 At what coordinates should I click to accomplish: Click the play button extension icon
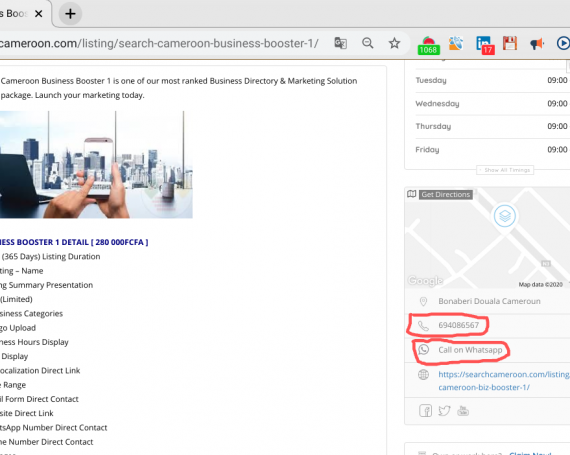click(x=563, y=43)
